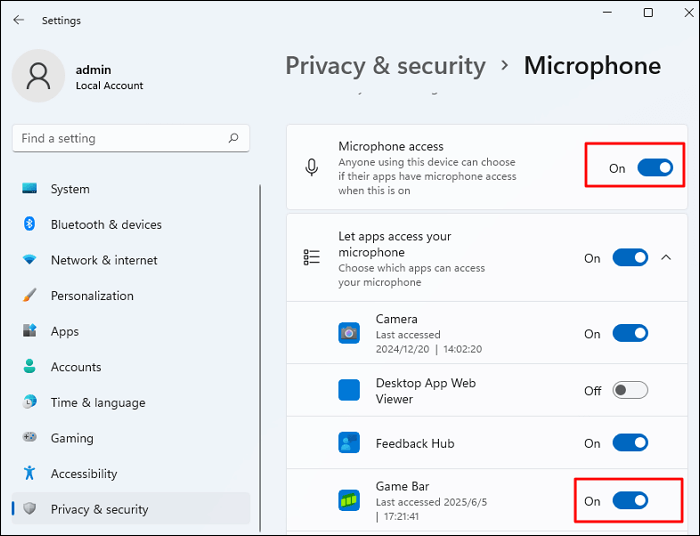700x536 pixels.
Task: Click the back arrow in Settings
Action: pyautogui.click(x=18, y=20)
